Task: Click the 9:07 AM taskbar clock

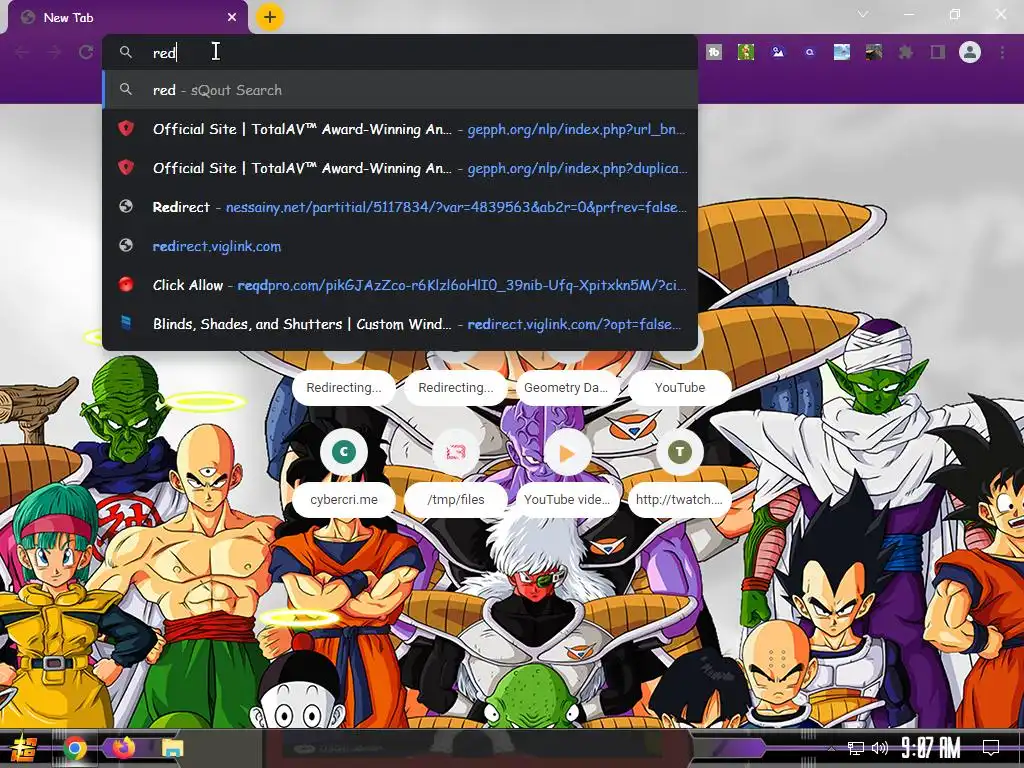Action: pyautogui.click(x=931, y=748)
